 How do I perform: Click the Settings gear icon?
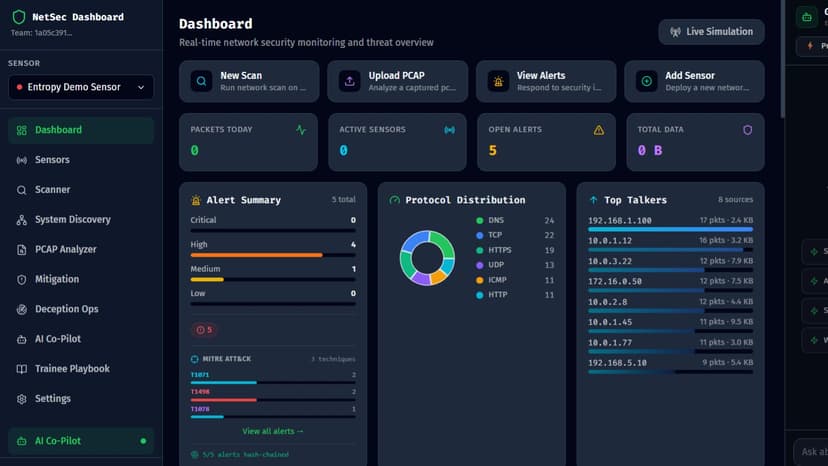(x=22, y=399)
